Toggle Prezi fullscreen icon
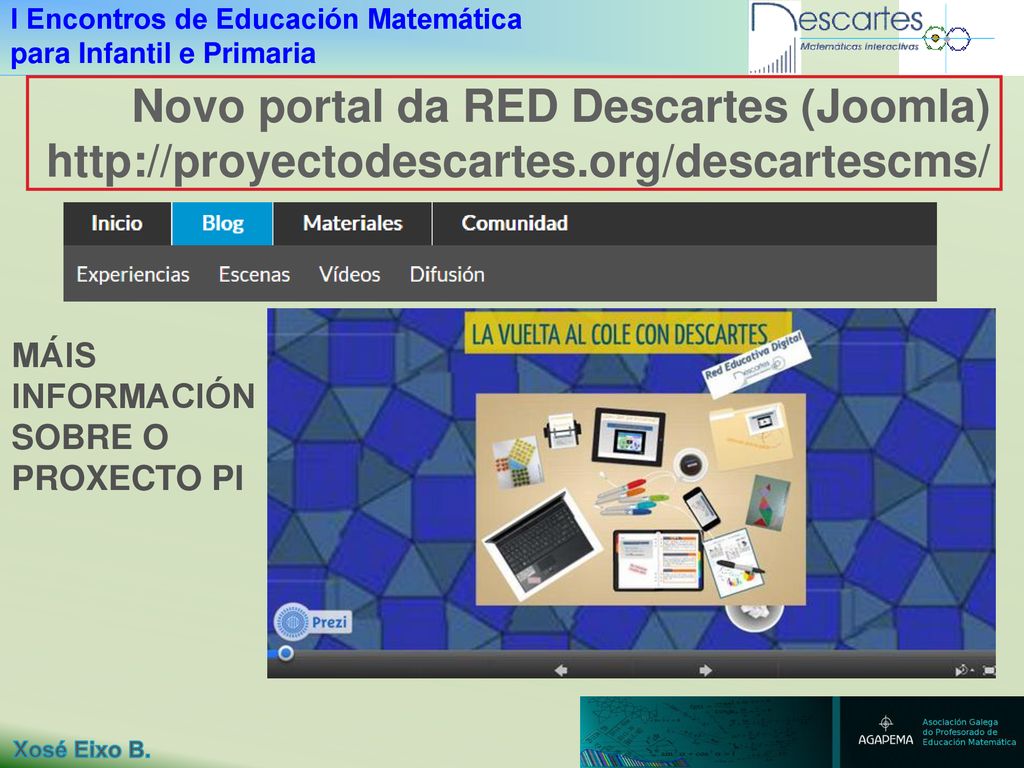Viewport: 1024px width, 768px height. 989,670
